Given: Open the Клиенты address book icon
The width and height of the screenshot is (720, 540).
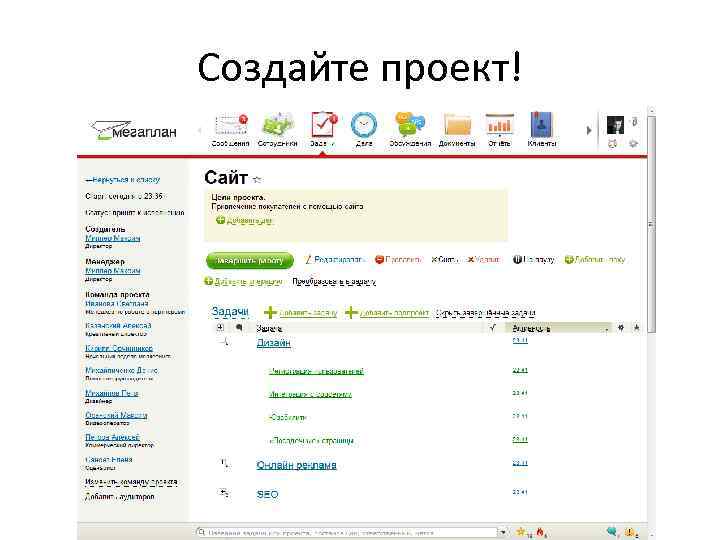Looking at the screenshot, I should 541,124.
